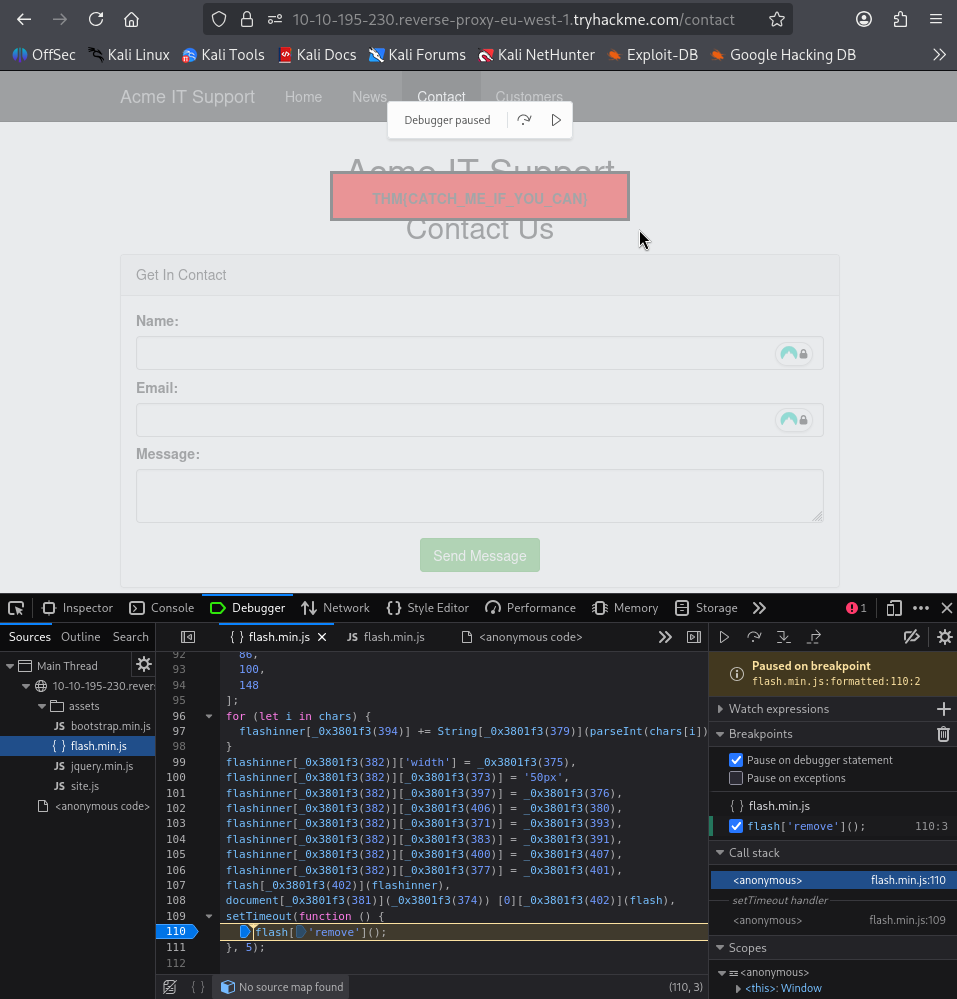Click the error count badge in devtools
957x999 pixels.
pos(856,608)
